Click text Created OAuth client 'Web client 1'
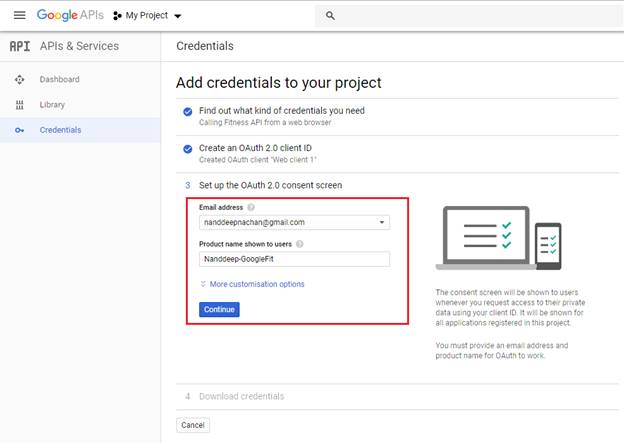 point(258,160)
